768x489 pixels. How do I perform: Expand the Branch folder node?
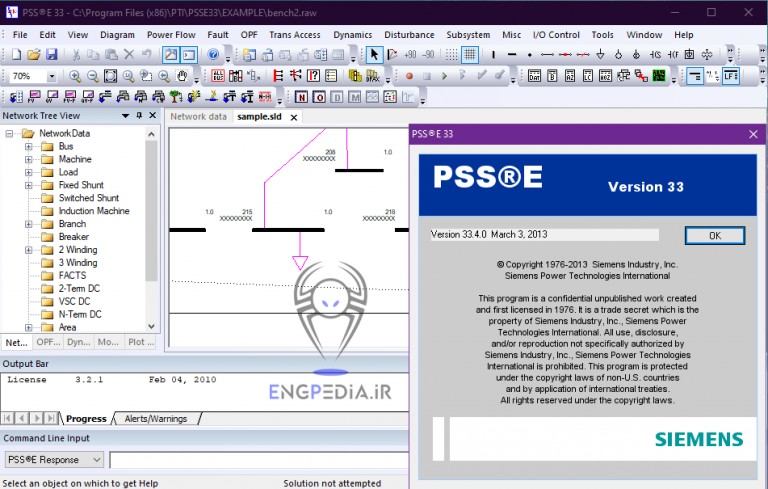(x=28, y=224)
